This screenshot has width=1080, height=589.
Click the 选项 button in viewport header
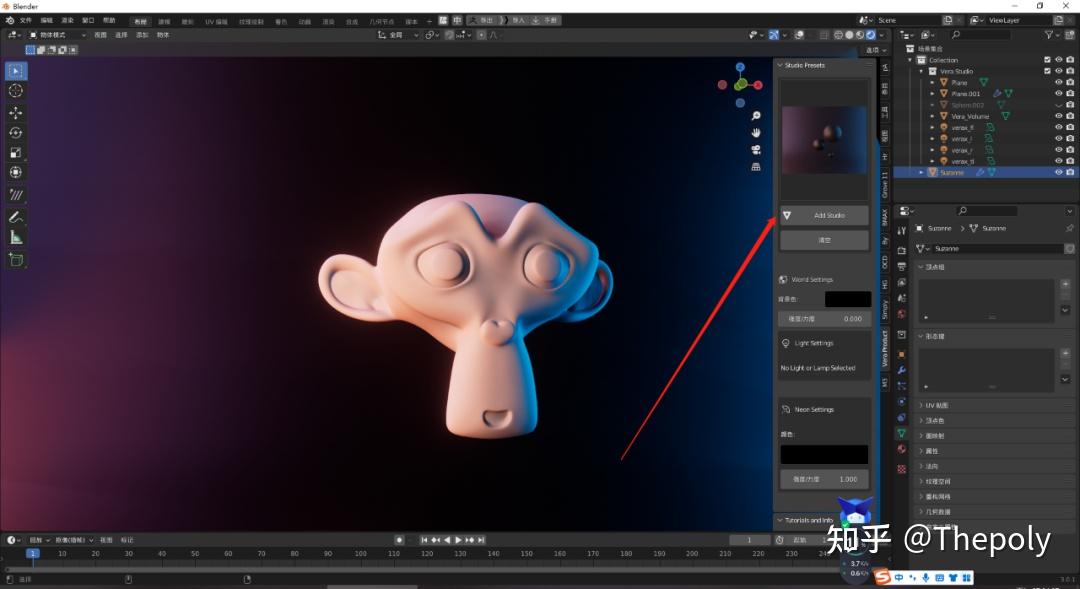point(874,50)
